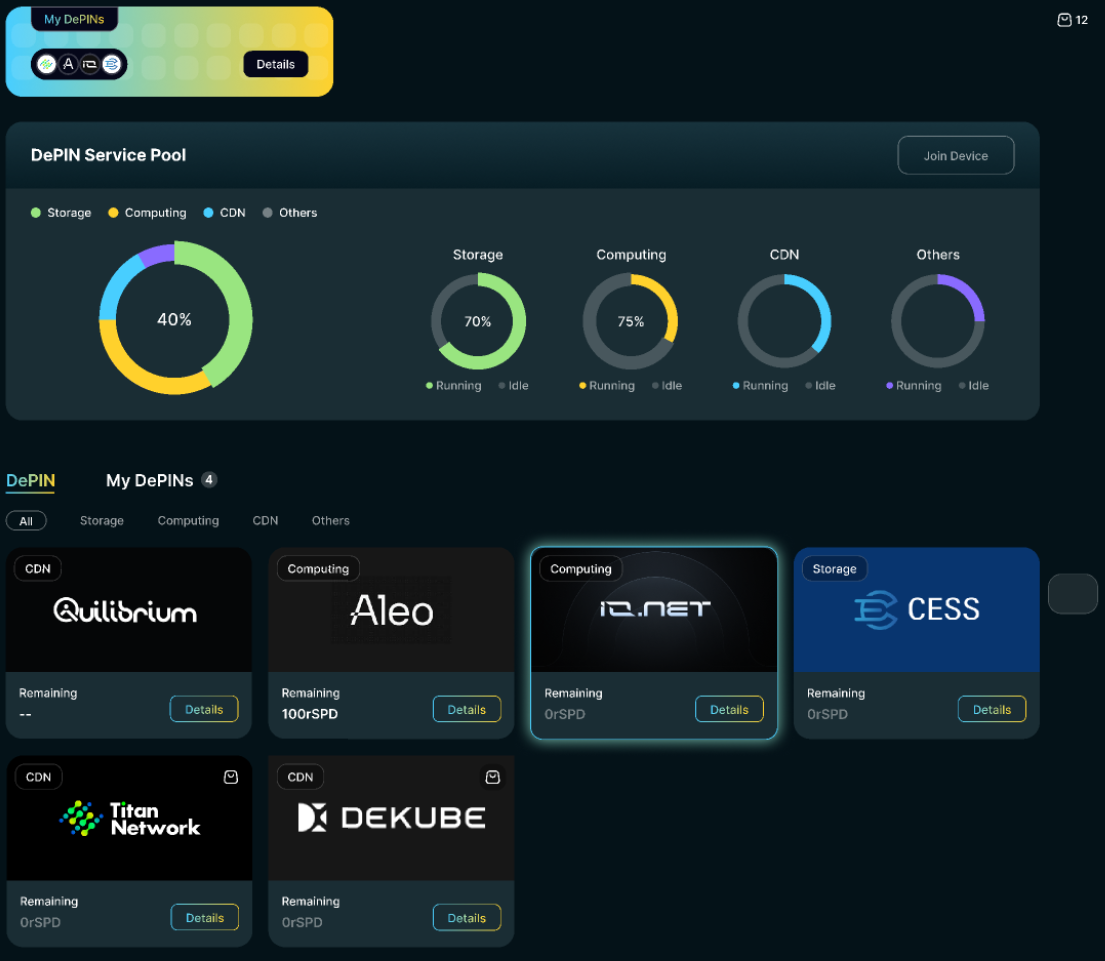Click the Storage 70% donut chart

478,322
